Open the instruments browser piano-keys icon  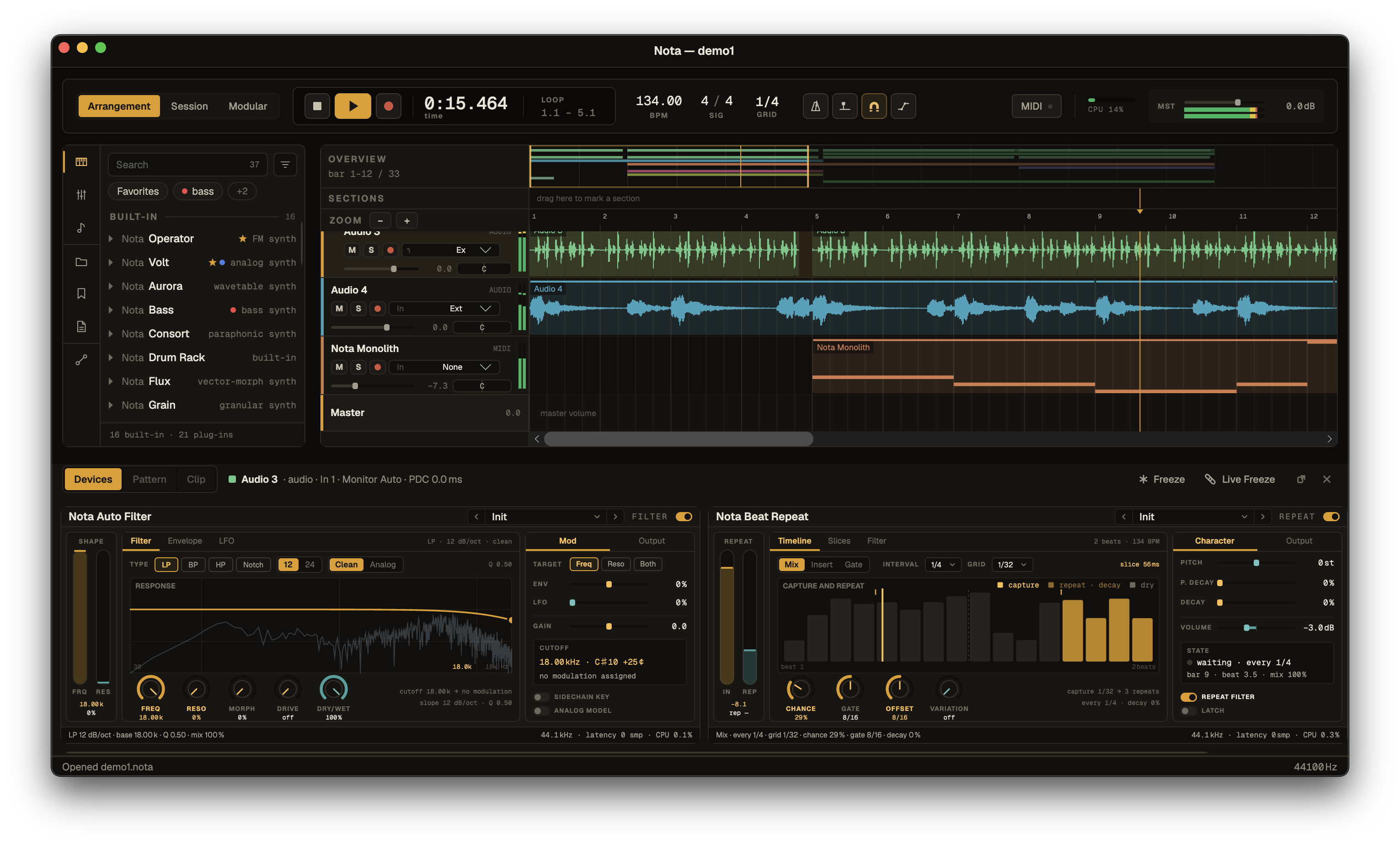pos(81,162)
